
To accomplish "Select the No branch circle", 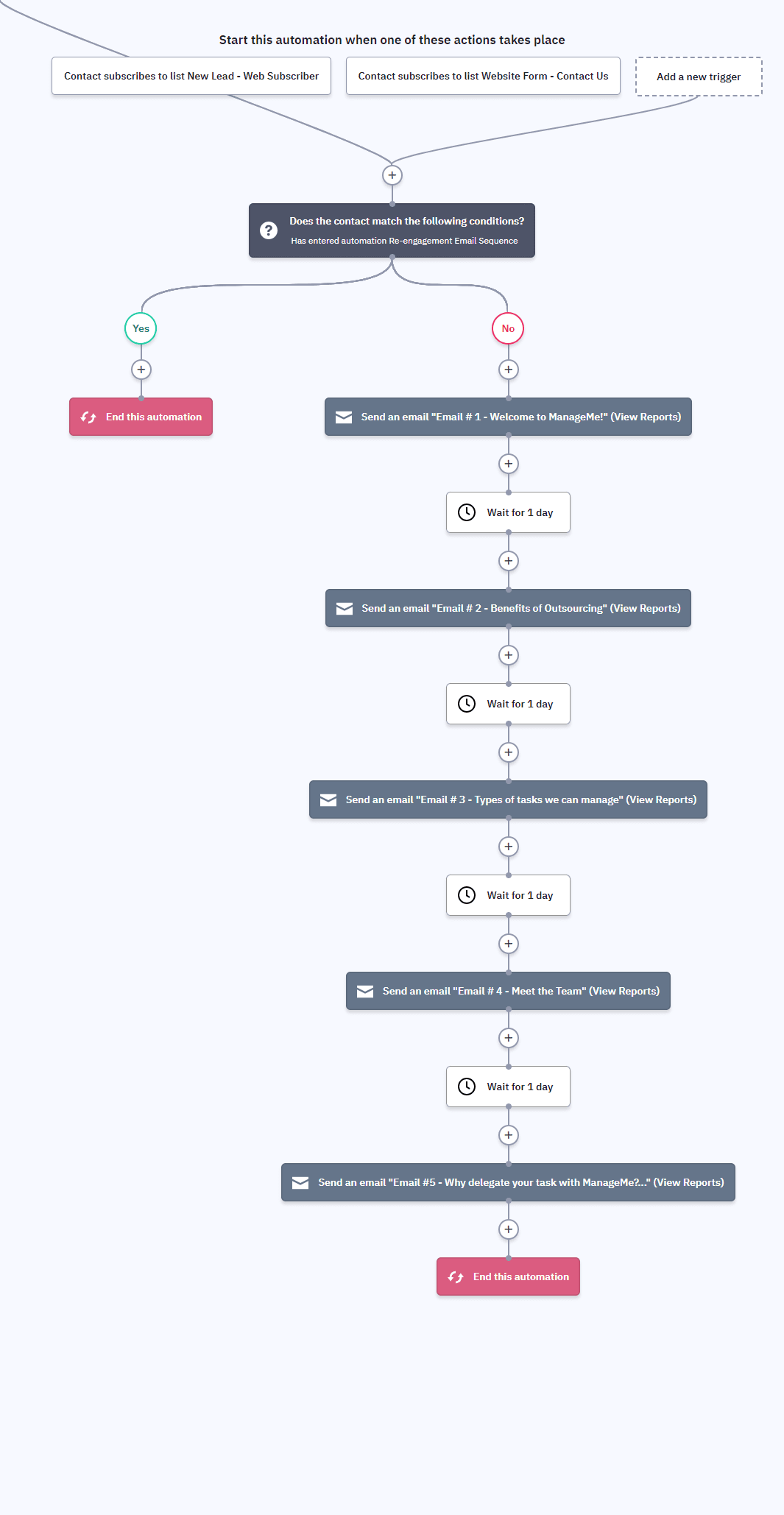I will tap(508, 328).
